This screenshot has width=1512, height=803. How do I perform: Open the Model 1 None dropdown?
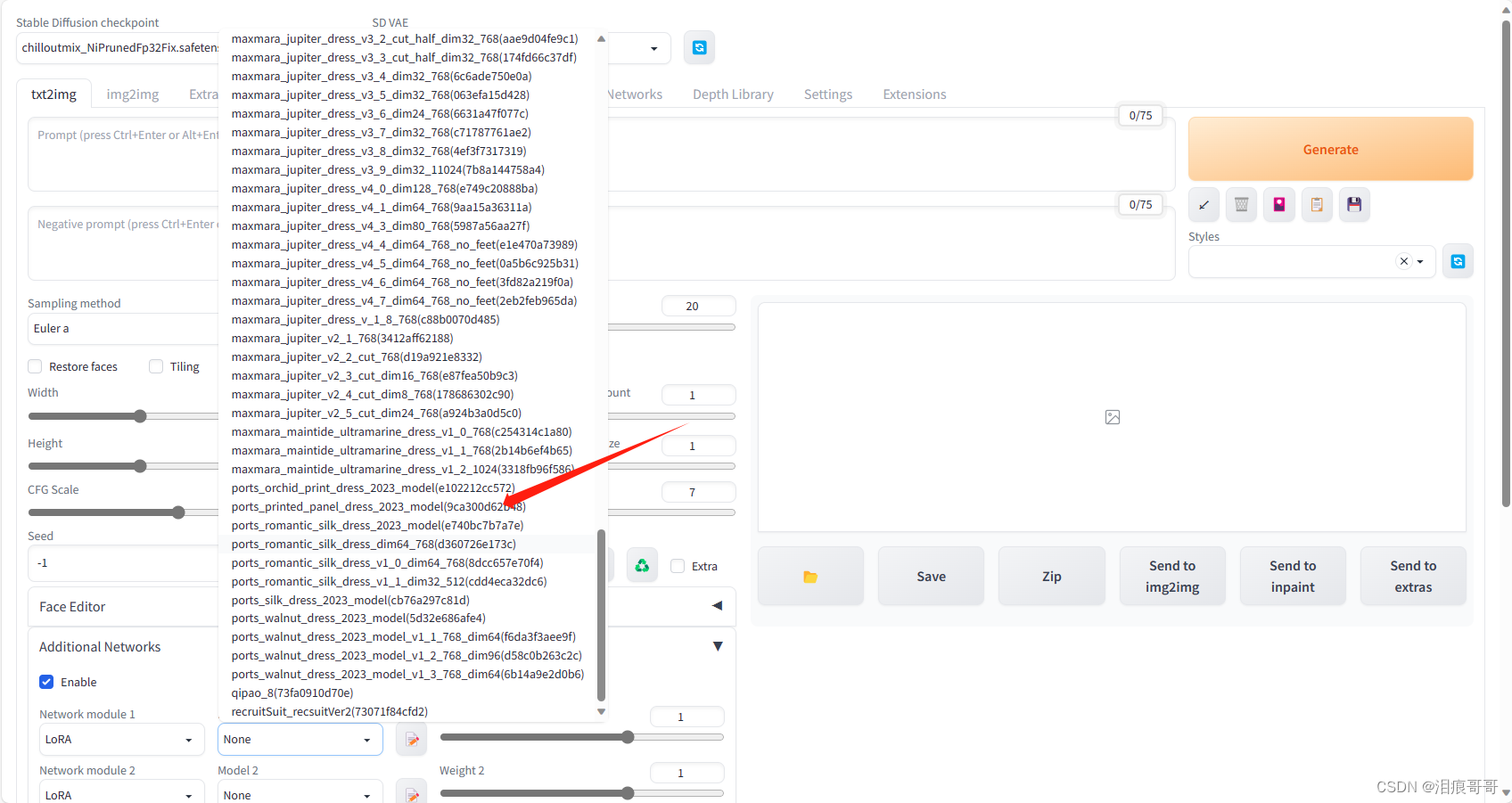click(x=300, y=740)
